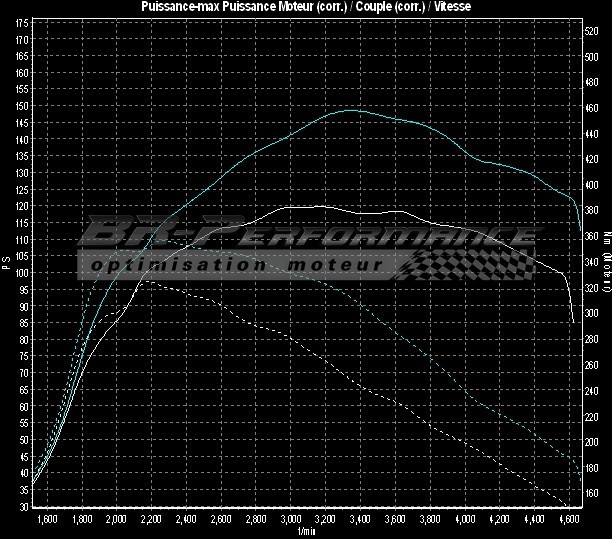Click the 175 value on left axis
This screenshot has width=612, height=539.
click(22, 22)
